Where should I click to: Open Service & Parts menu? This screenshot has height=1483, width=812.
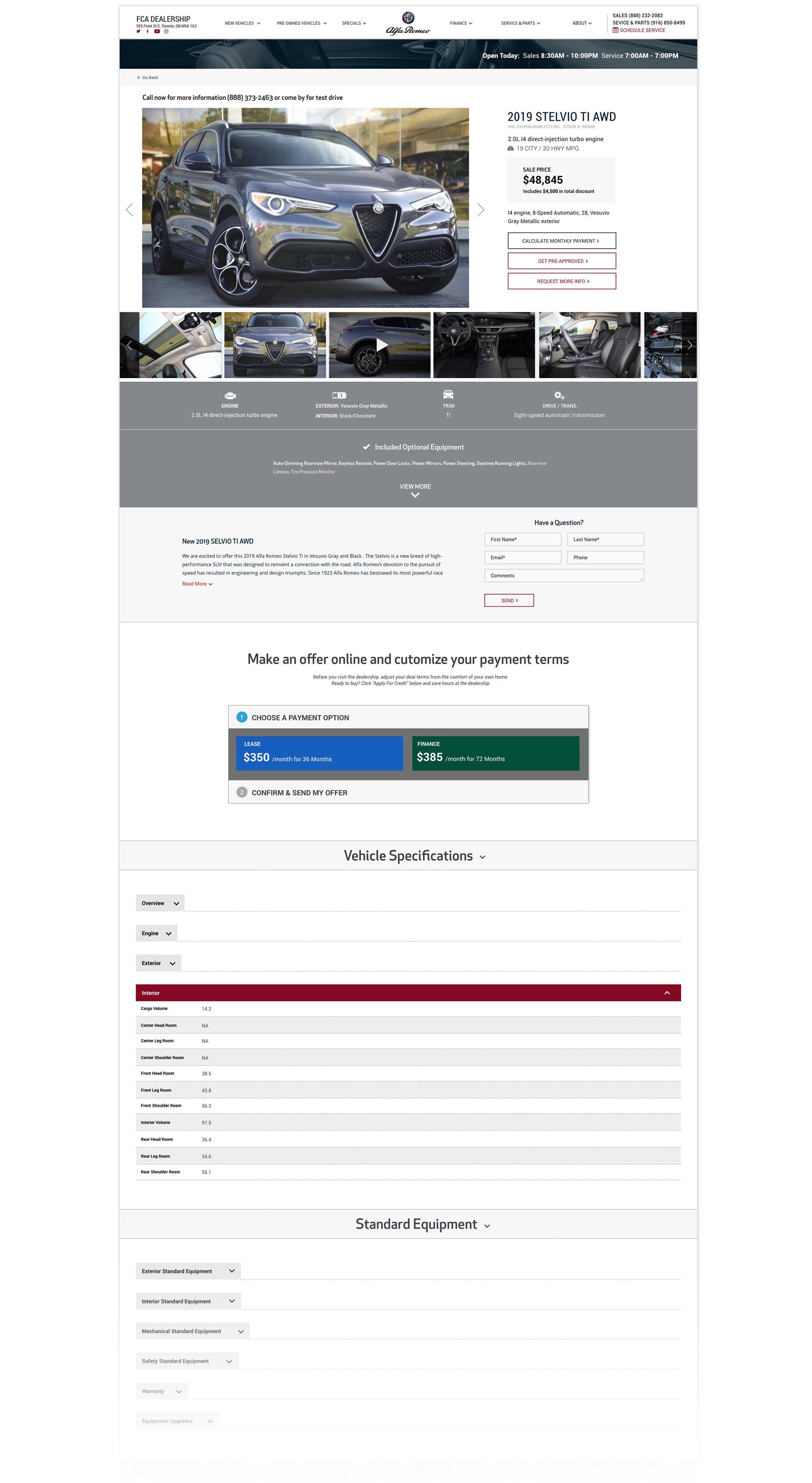click(520, 24)
